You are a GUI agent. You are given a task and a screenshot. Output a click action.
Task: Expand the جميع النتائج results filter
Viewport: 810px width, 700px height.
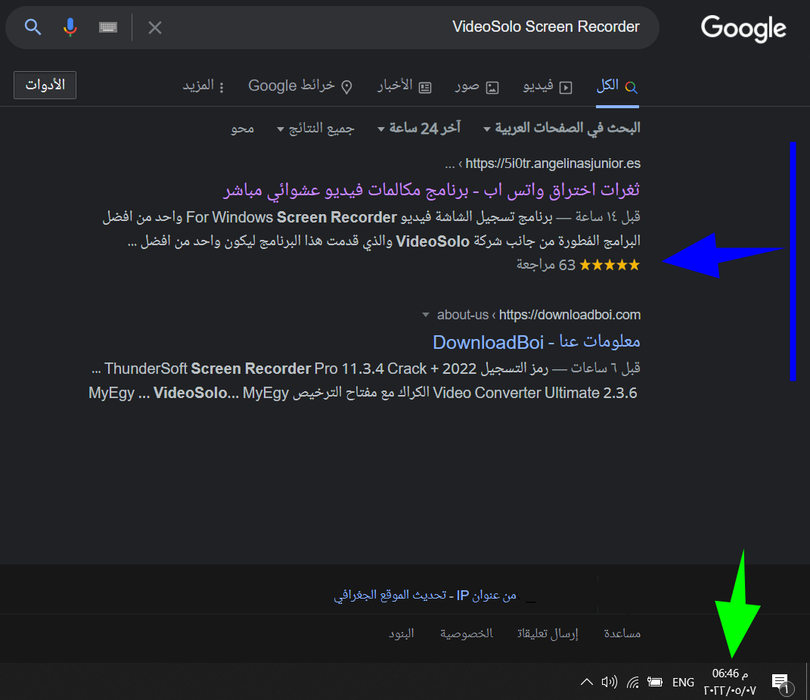point(316,128)
